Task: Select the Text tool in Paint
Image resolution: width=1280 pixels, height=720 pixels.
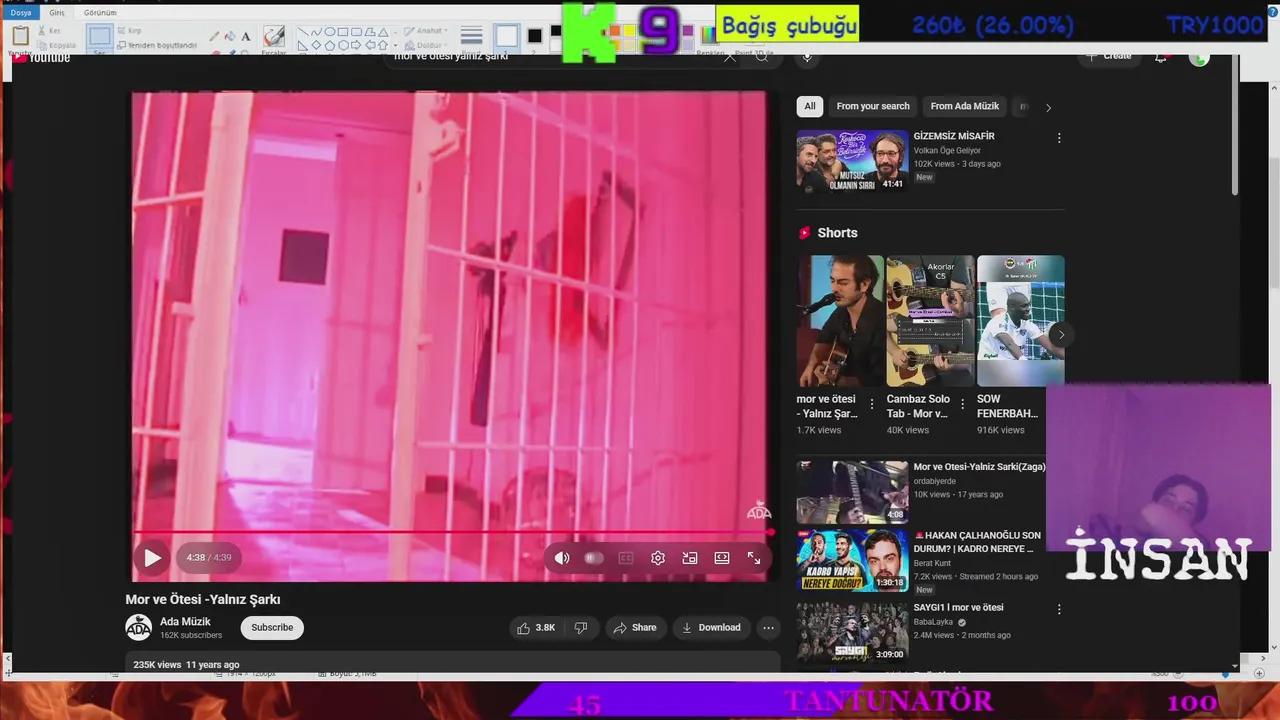Action: tap(246, 37)
